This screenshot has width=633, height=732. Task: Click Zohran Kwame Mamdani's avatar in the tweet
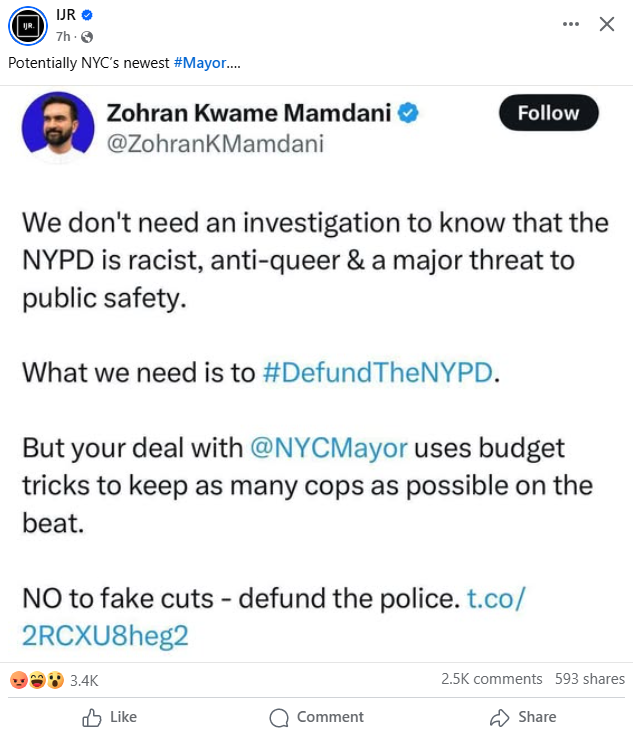(54, 127)
